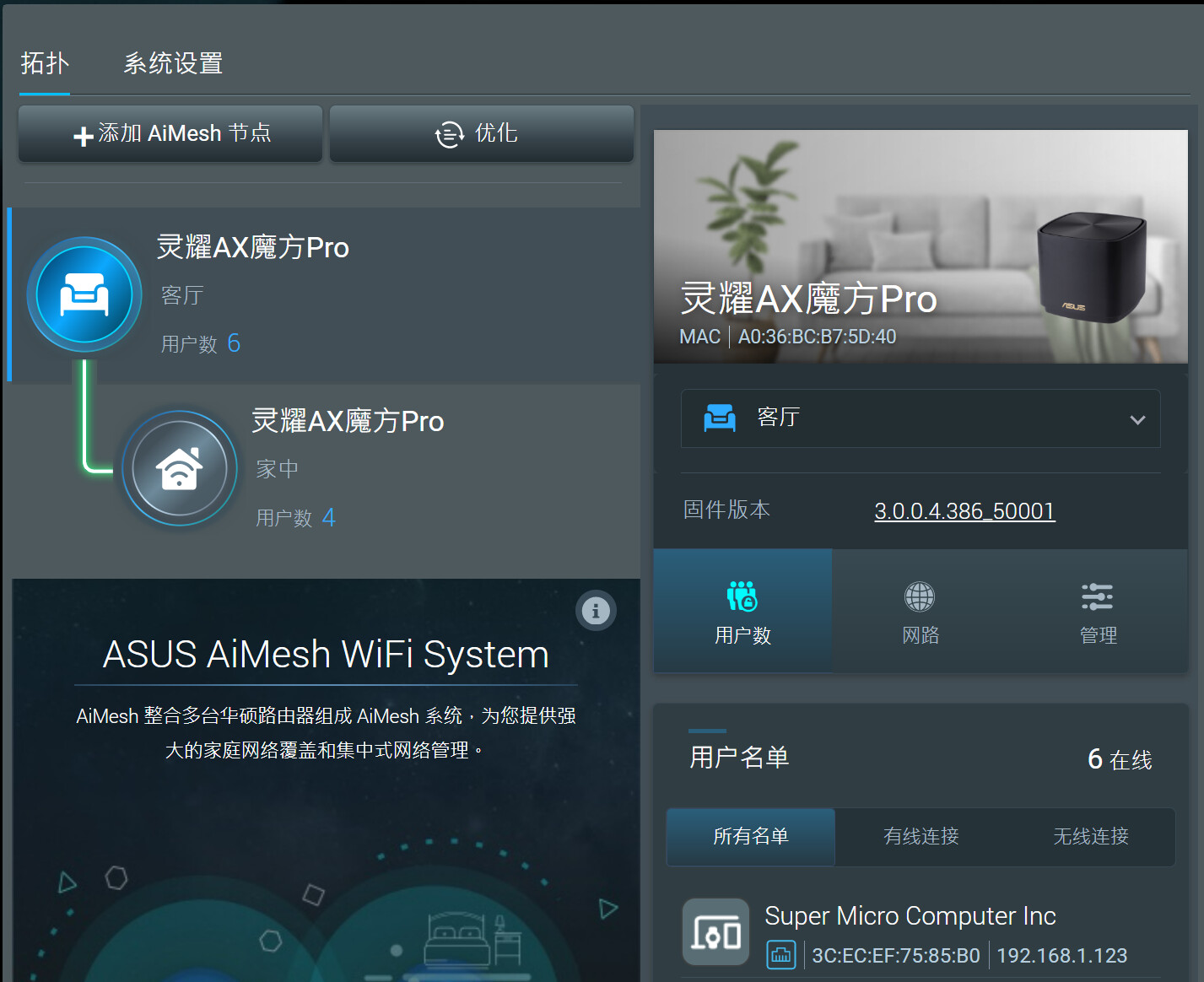Click the 网路 globe icon
Viewport: 1204px width, 982px height.
tap(920, 596)
